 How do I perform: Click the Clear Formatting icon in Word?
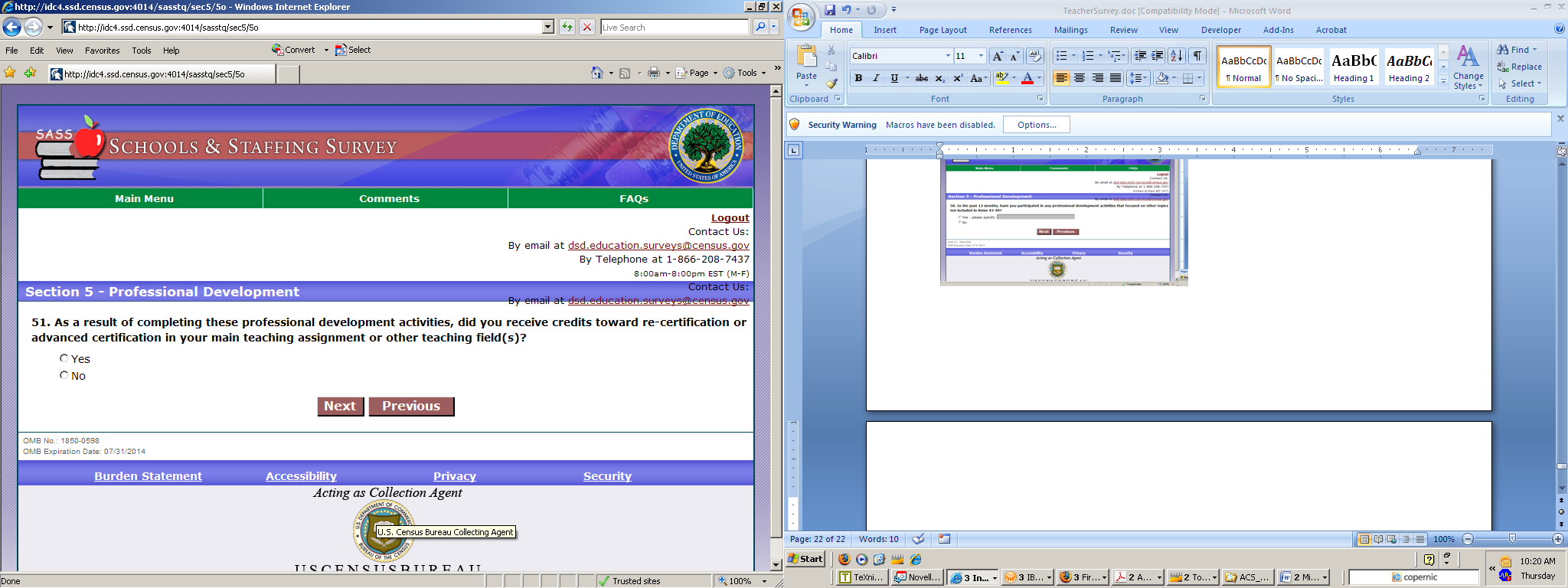[1035, 56]
